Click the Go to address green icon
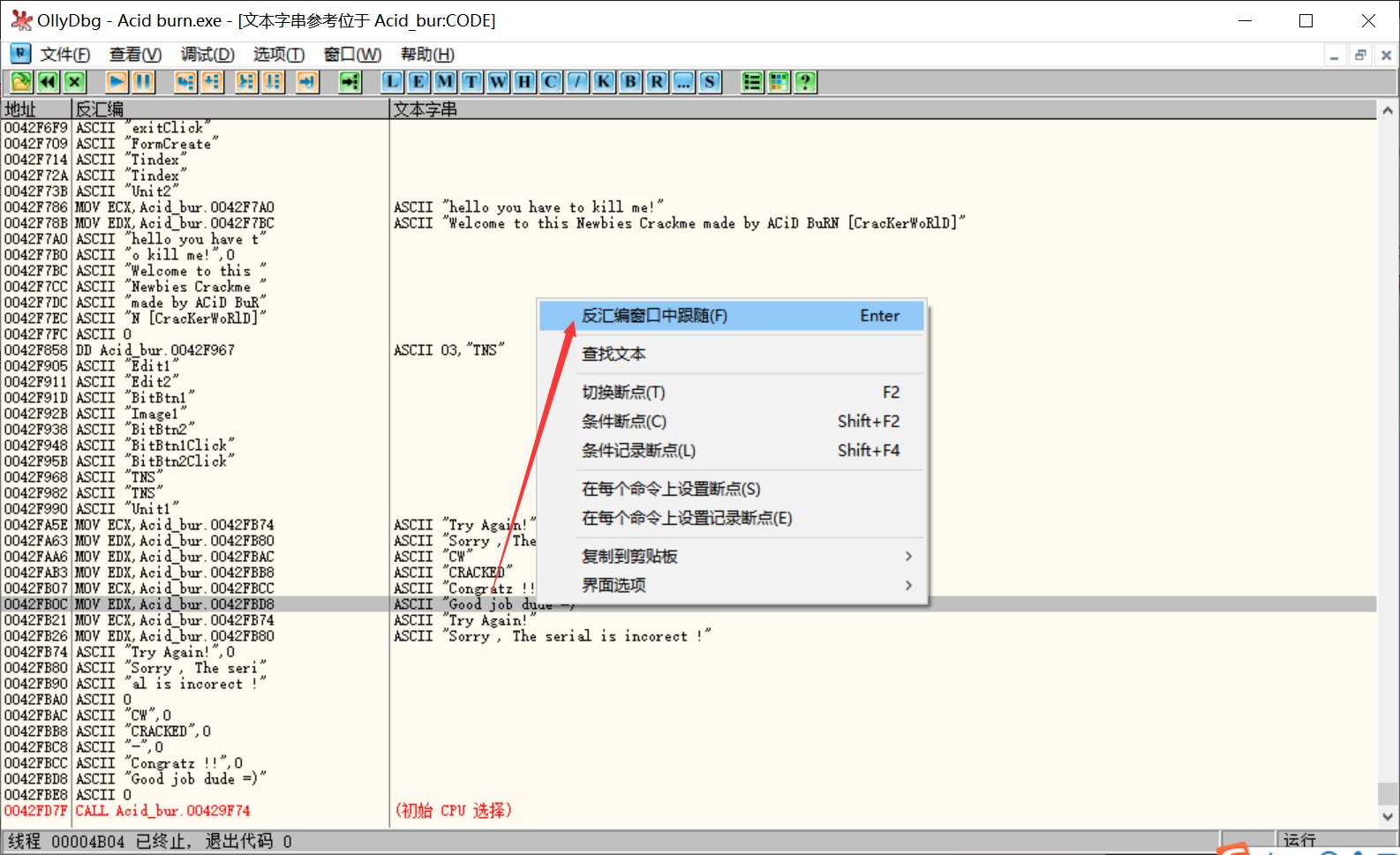This screenshot has width=1400, height=855. tap(350, 82)
